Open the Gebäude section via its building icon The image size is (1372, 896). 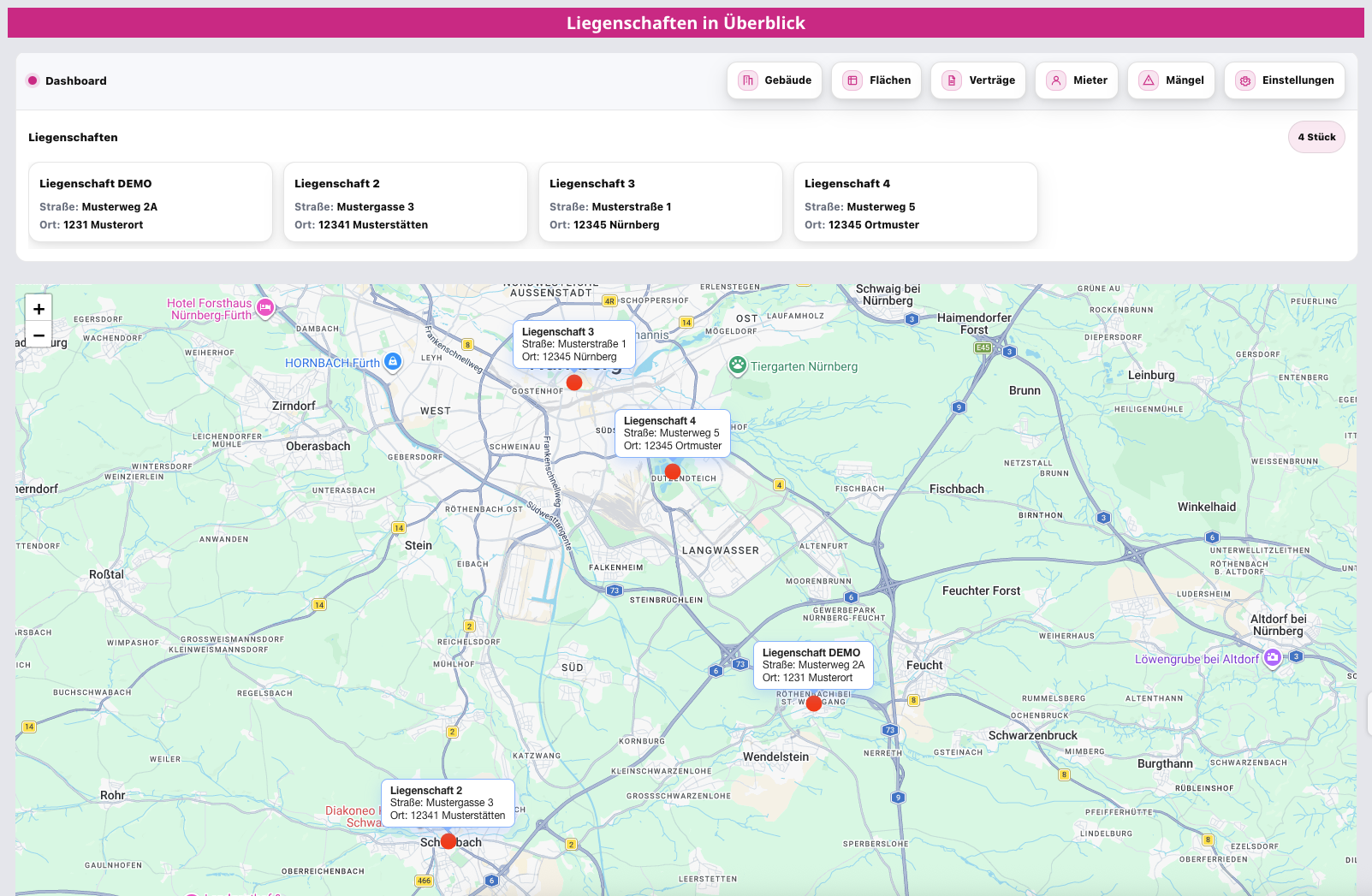(747, 80)
